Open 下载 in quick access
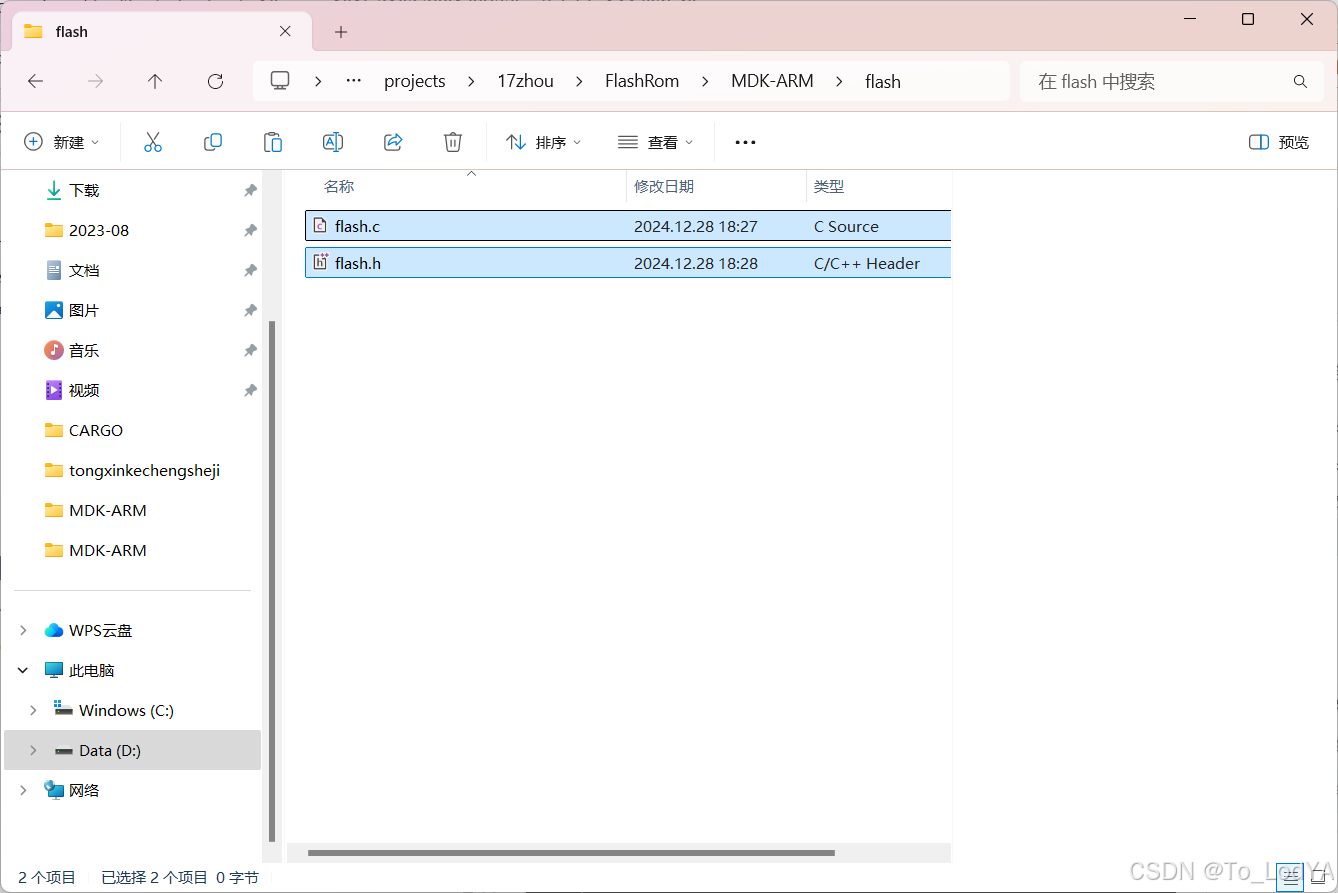 (84, 190)
